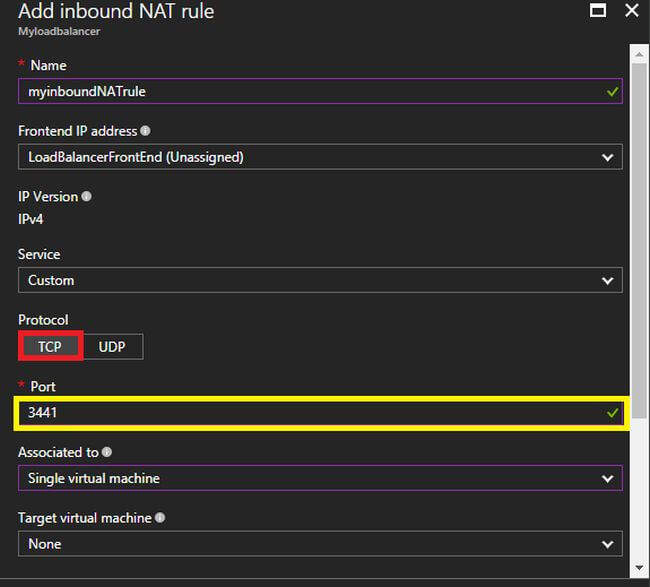Screen dimensions: 650x587
Task: Click the green checkmark in the Port field
Action: pos(612,412)
